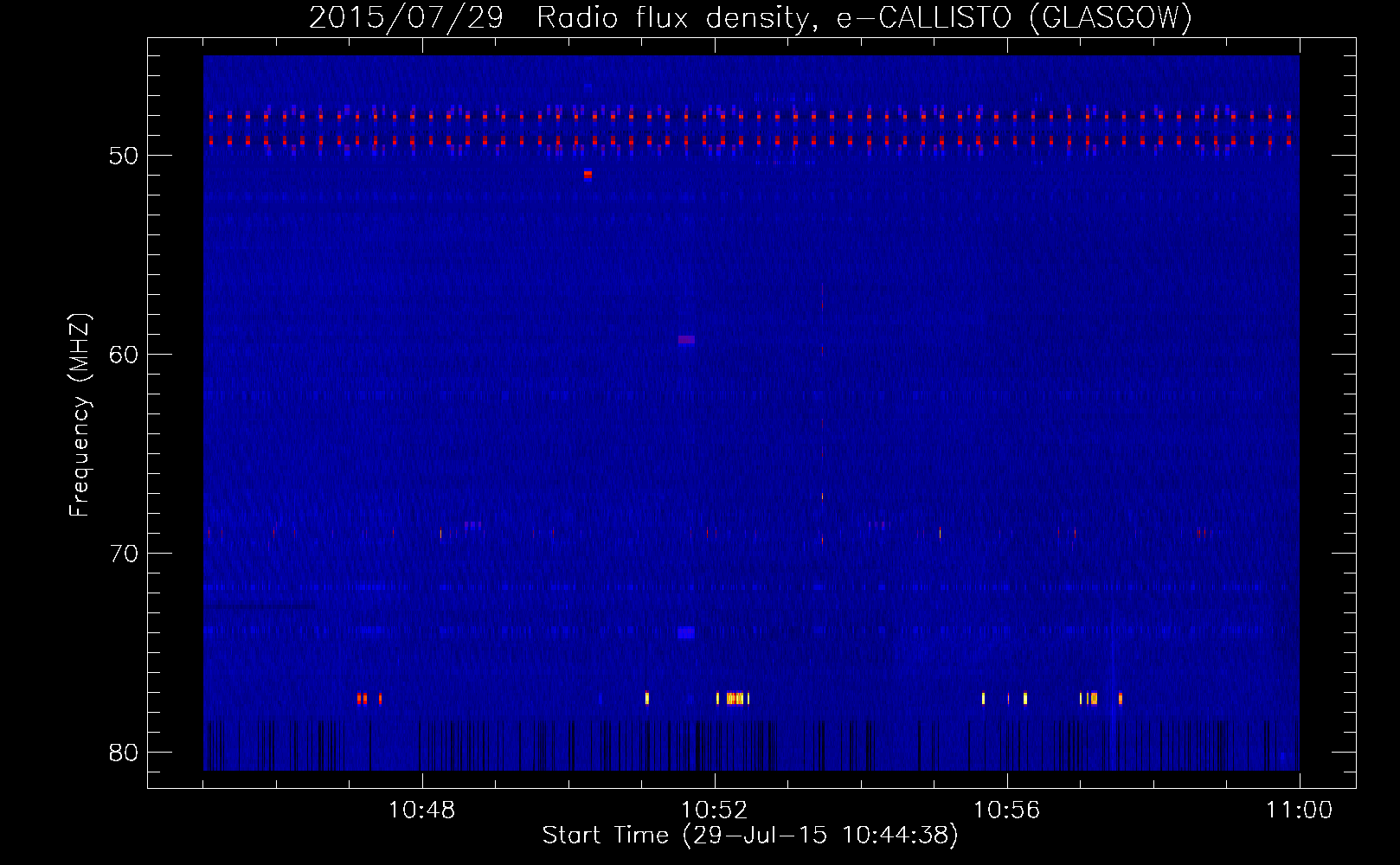
Task: Select the 70 MHz frequency tick label
Action: (124, 554)
